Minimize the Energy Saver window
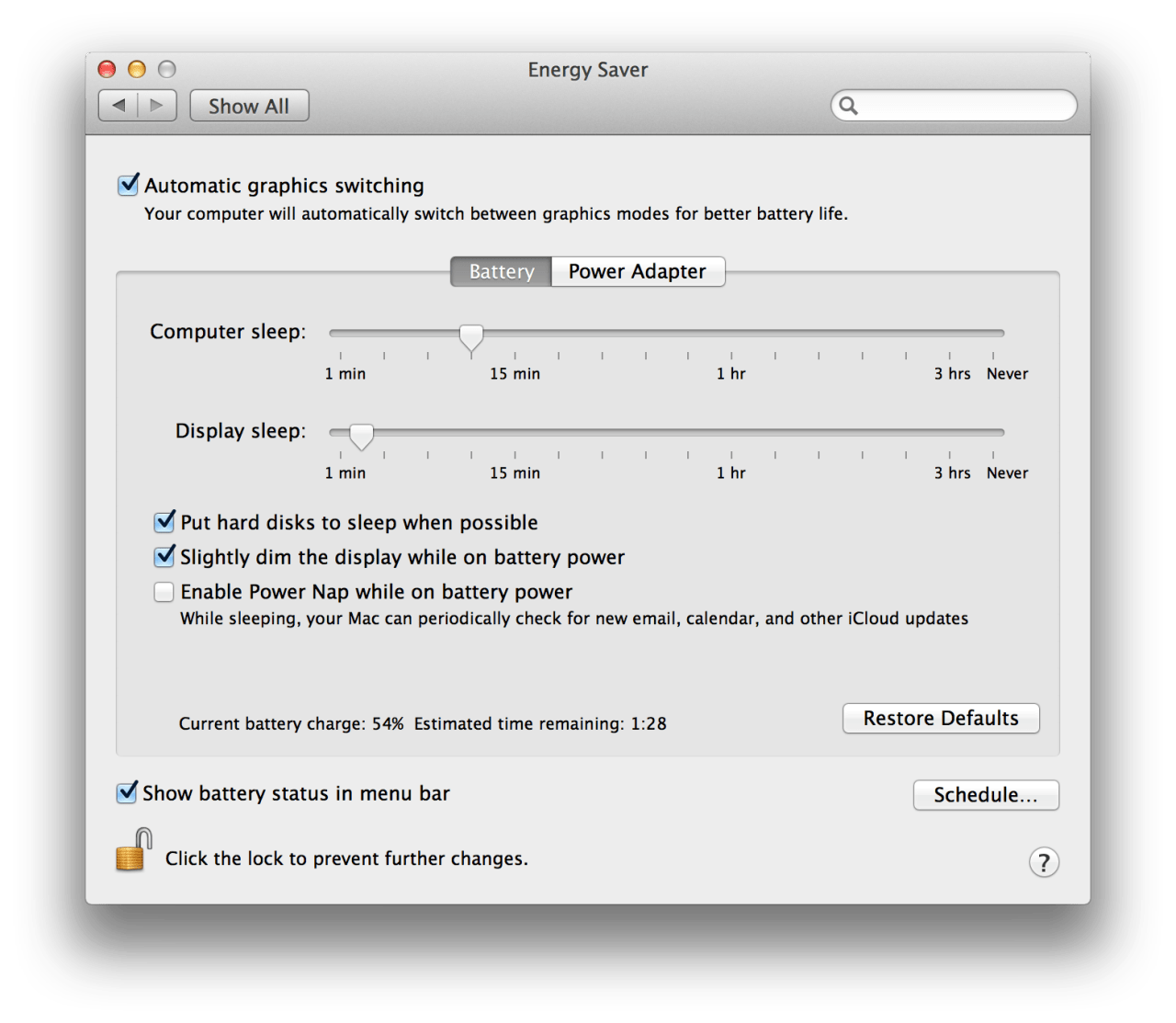The width and height of the screenshot is (1176, 1023). 137,69
